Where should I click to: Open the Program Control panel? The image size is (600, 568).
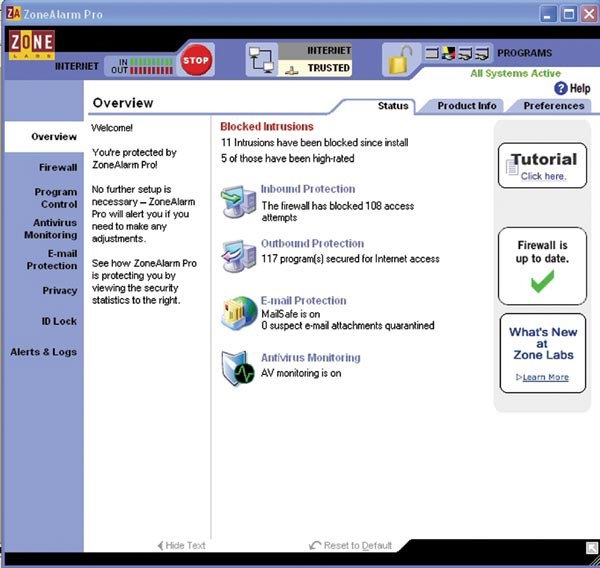click(56, 198)
